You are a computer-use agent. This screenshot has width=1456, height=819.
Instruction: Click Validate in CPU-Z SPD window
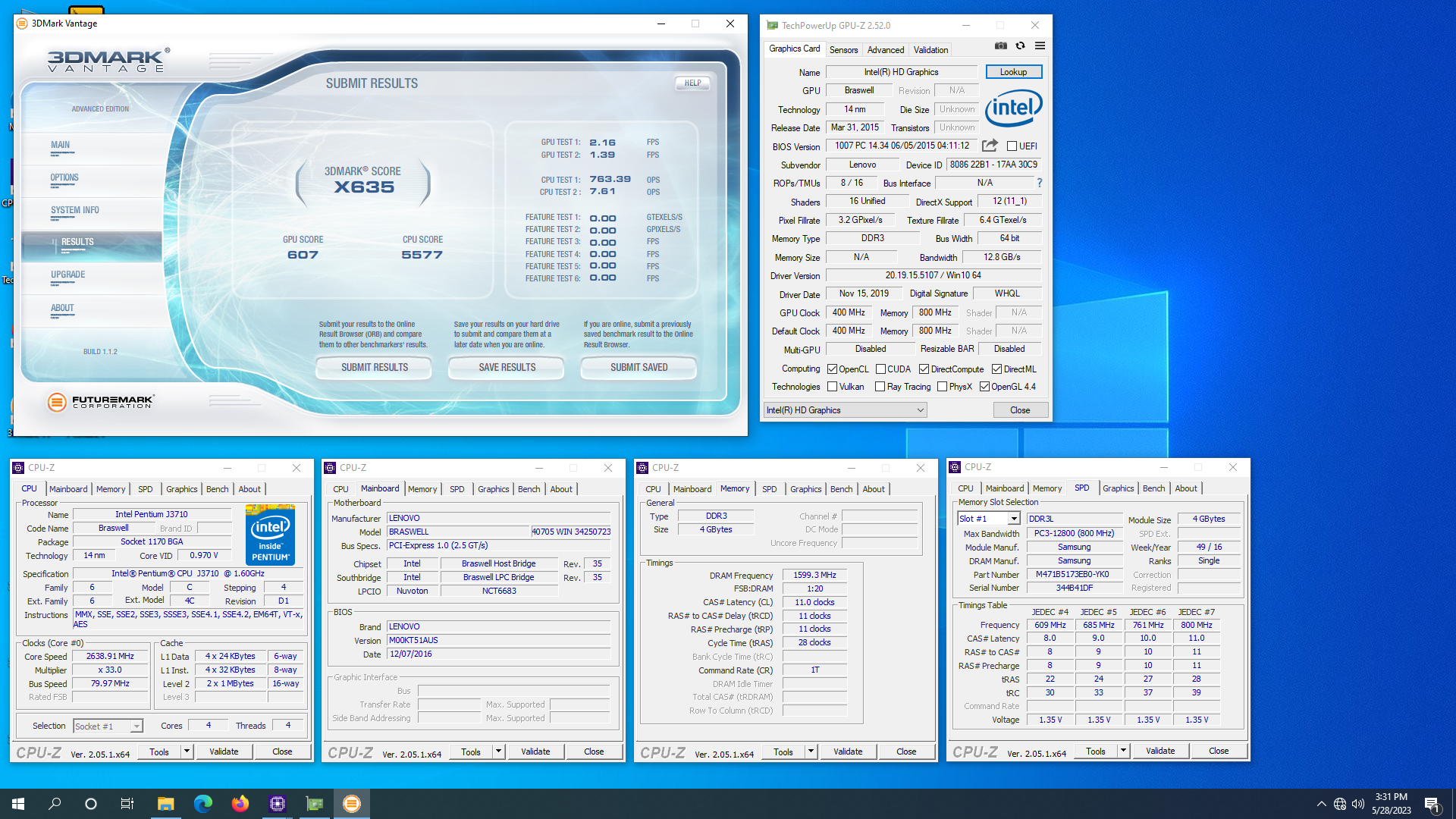pos(1160,751)
